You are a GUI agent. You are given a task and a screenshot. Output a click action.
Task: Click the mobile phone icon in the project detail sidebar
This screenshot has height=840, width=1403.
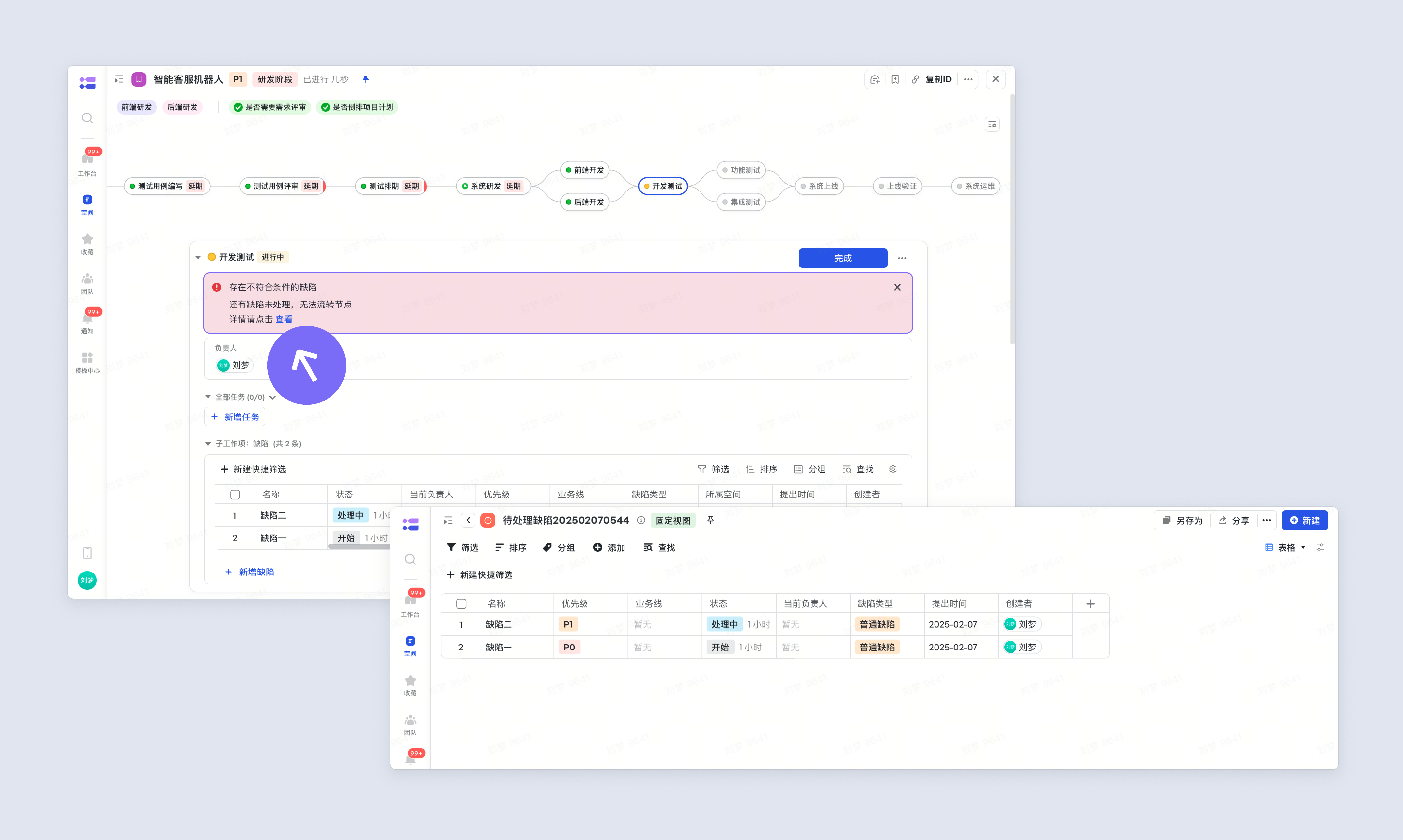[87, 553]
